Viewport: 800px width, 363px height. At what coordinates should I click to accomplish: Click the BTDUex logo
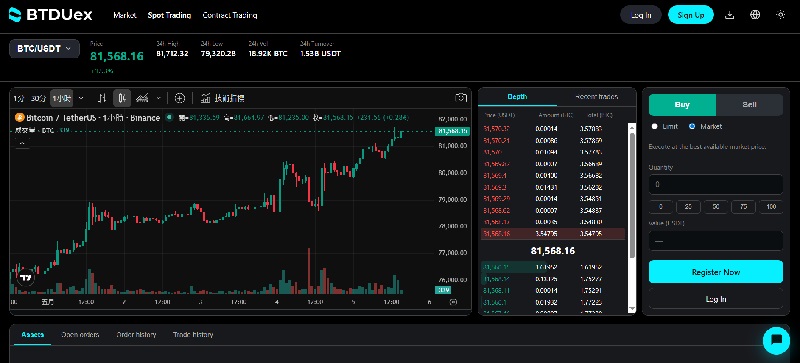click(x=51, y=15)
